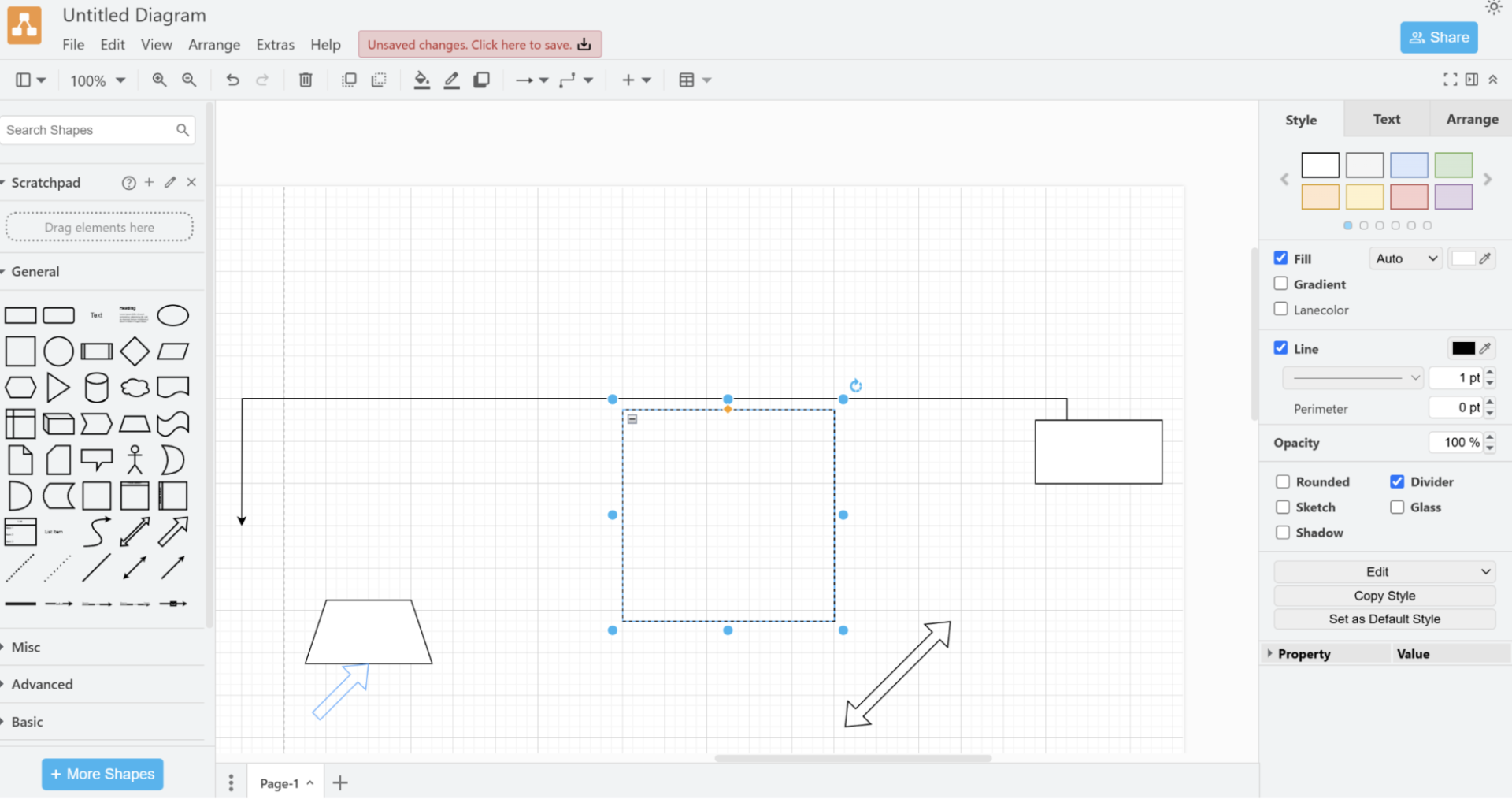Toggle the Shadow toolbar icon
1512x799 pixels.
click(x=481, y=80)
